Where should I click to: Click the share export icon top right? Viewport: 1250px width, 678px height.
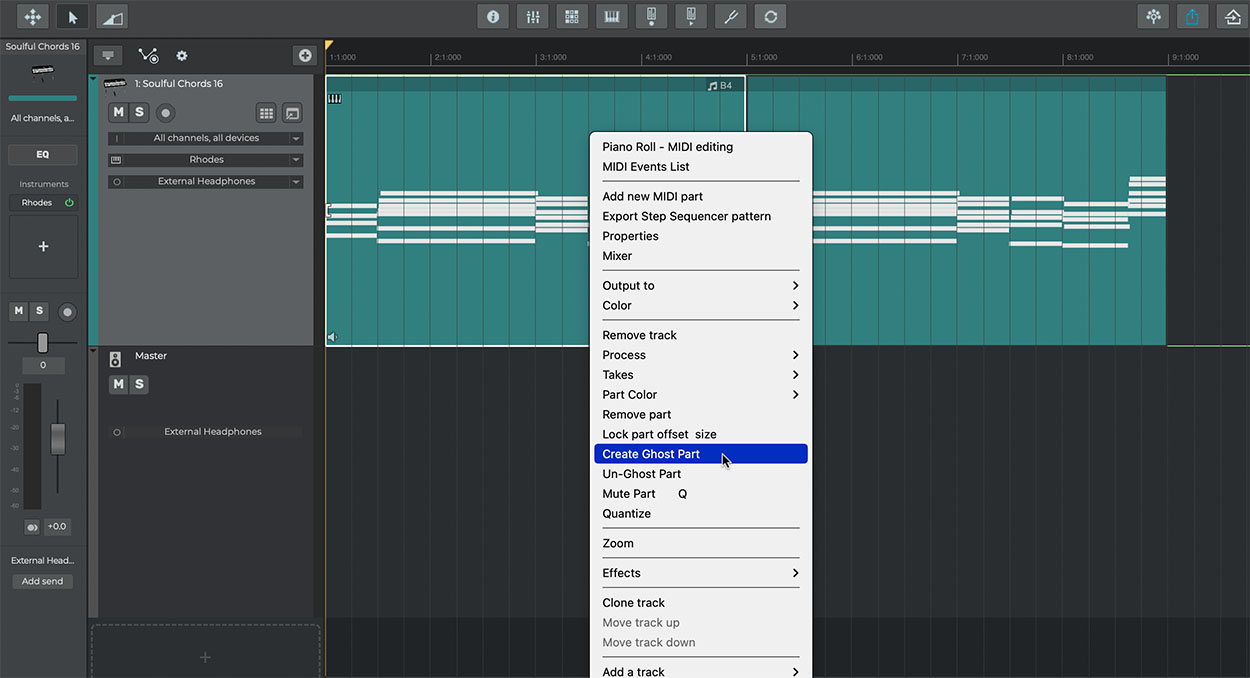(x=1192, y=17)
